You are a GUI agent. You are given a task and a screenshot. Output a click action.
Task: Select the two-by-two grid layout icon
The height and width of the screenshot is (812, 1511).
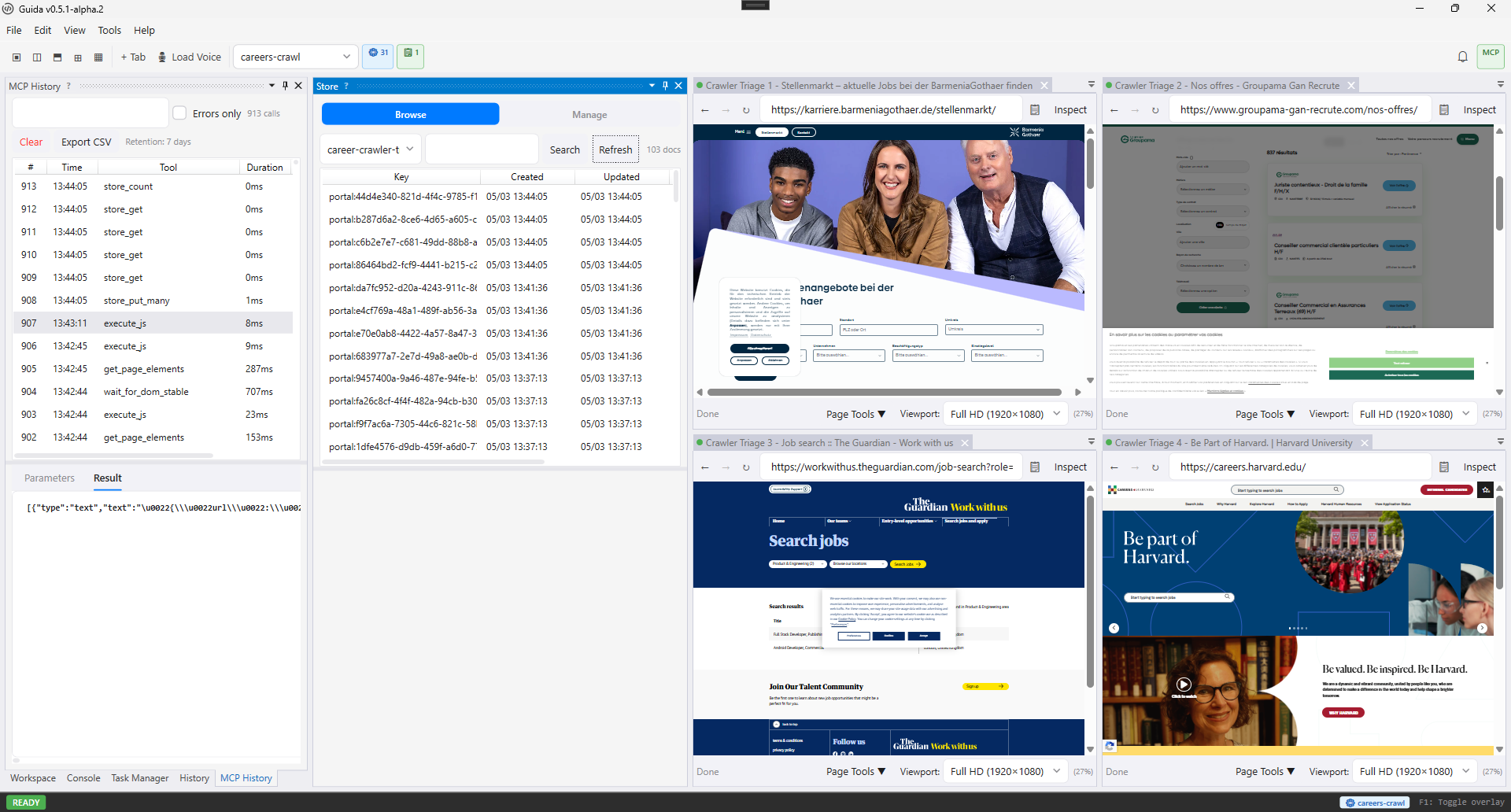click(78, 57)
